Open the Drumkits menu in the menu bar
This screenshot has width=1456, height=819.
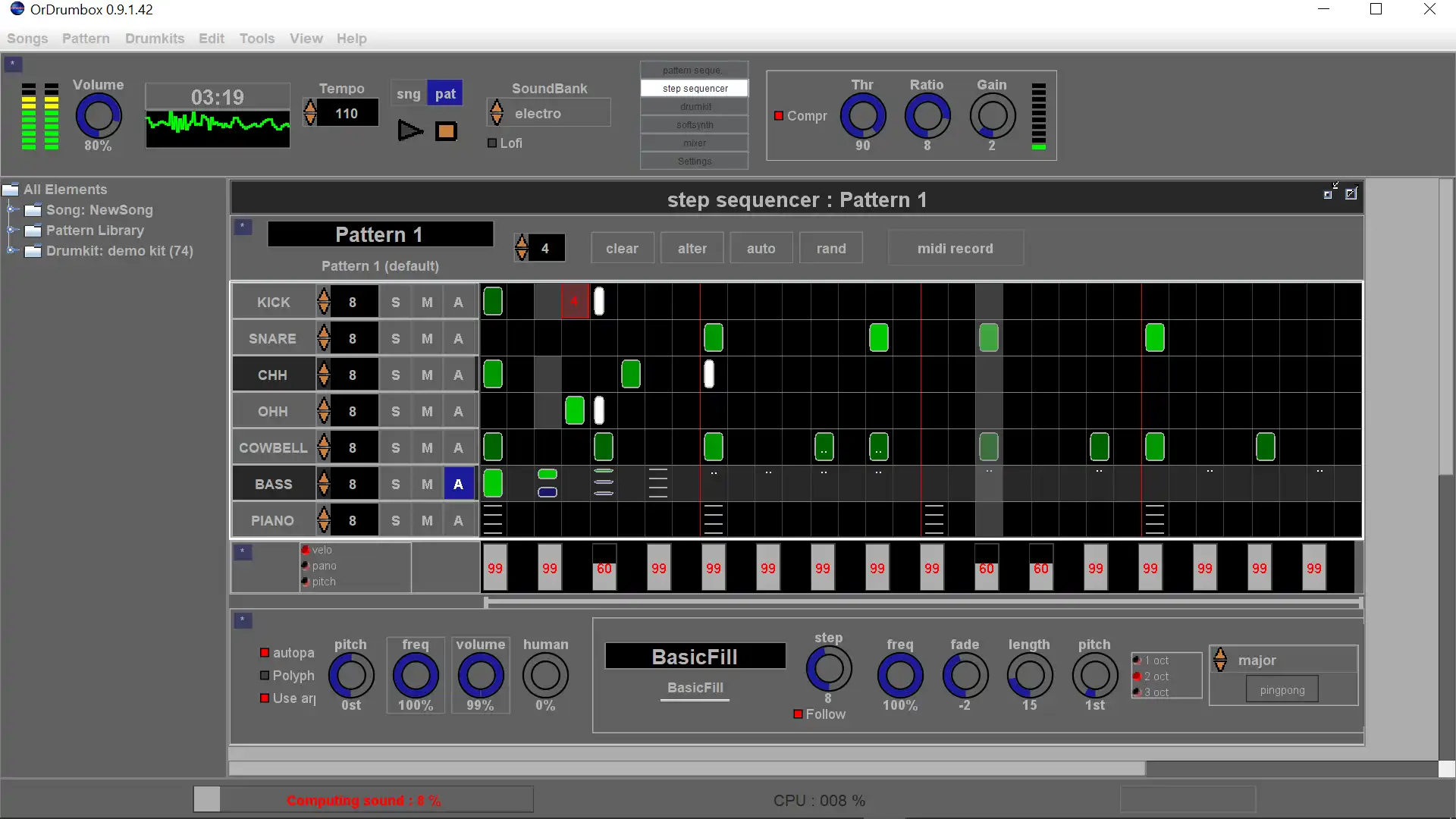[x=154, y=38]
